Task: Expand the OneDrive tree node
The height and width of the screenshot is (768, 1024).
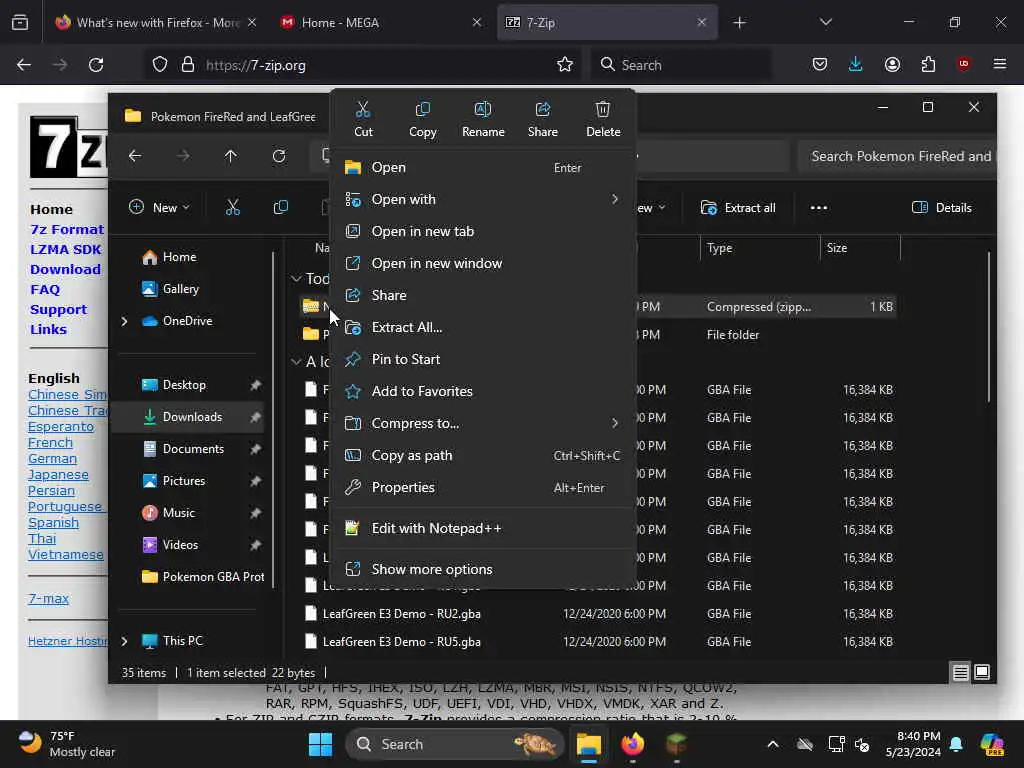Action: point(124,321)
